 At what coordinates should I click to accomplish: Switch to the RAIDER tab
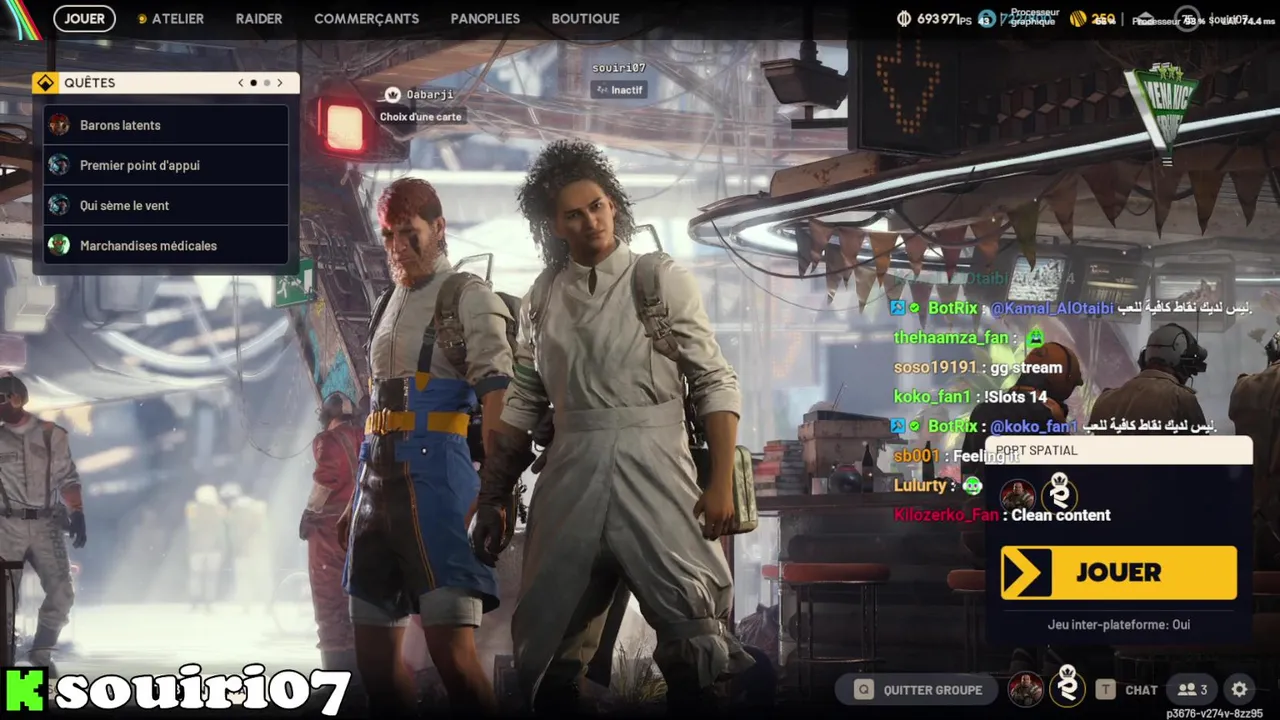[x=259, y=19]
